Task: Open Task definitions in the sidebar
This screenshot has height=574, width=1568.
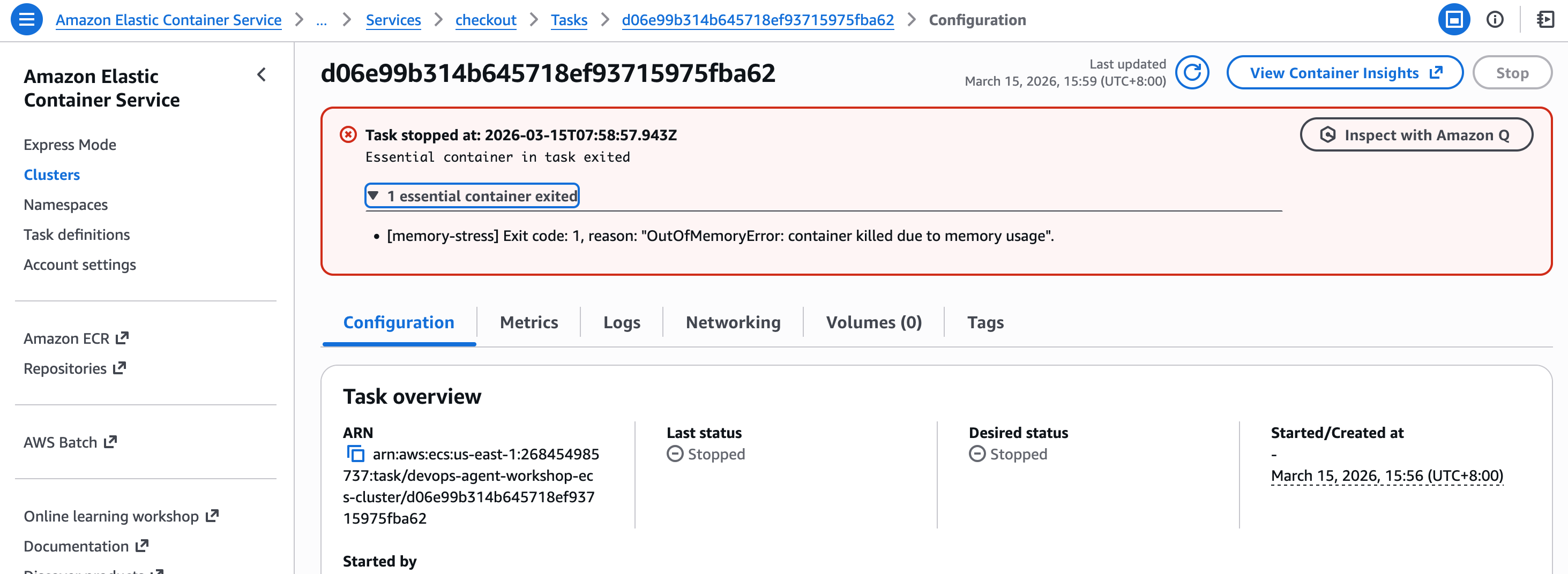Action: click(x=77, y=235)
